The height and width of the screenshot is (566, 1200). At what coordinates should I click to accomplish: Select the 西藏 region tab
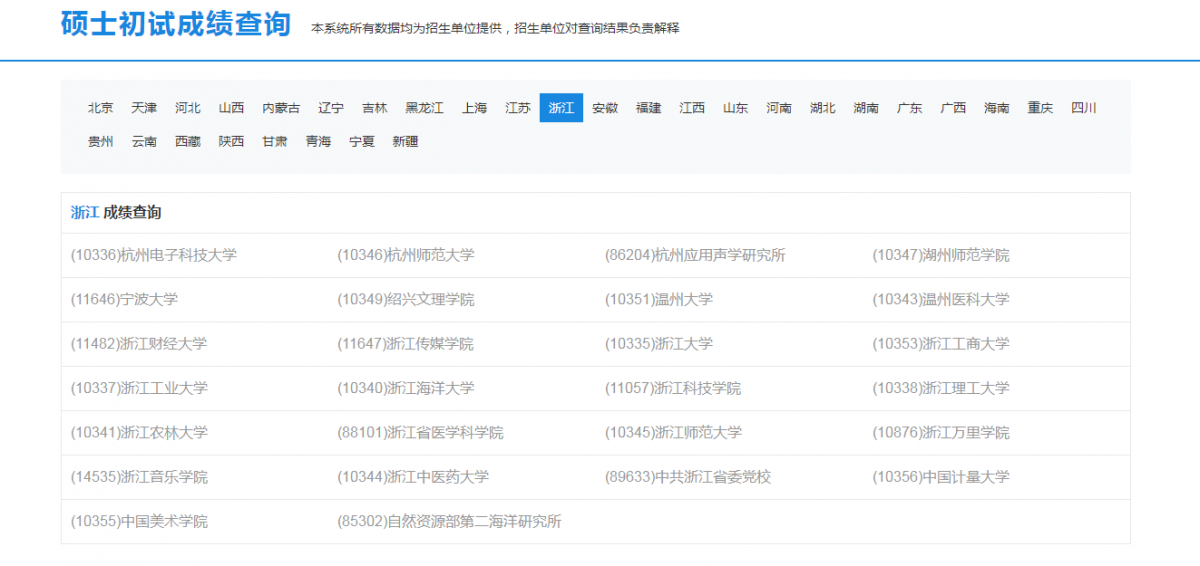click(x=188, y=142)
